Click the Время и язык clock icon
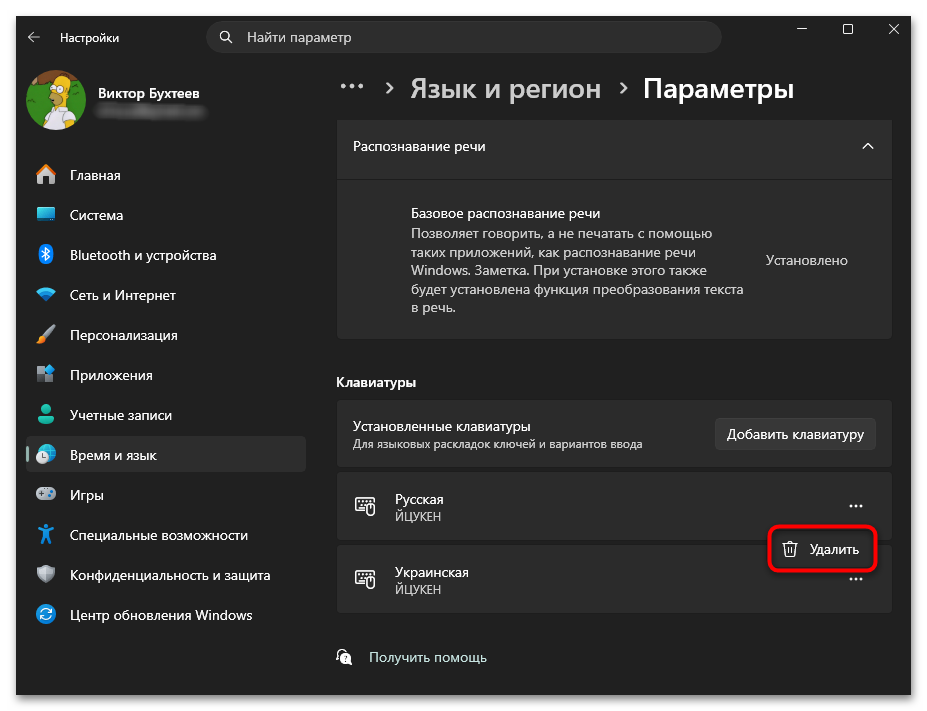Image resolution: width=927 pixels, height=711 pixels. coord(46,454)
